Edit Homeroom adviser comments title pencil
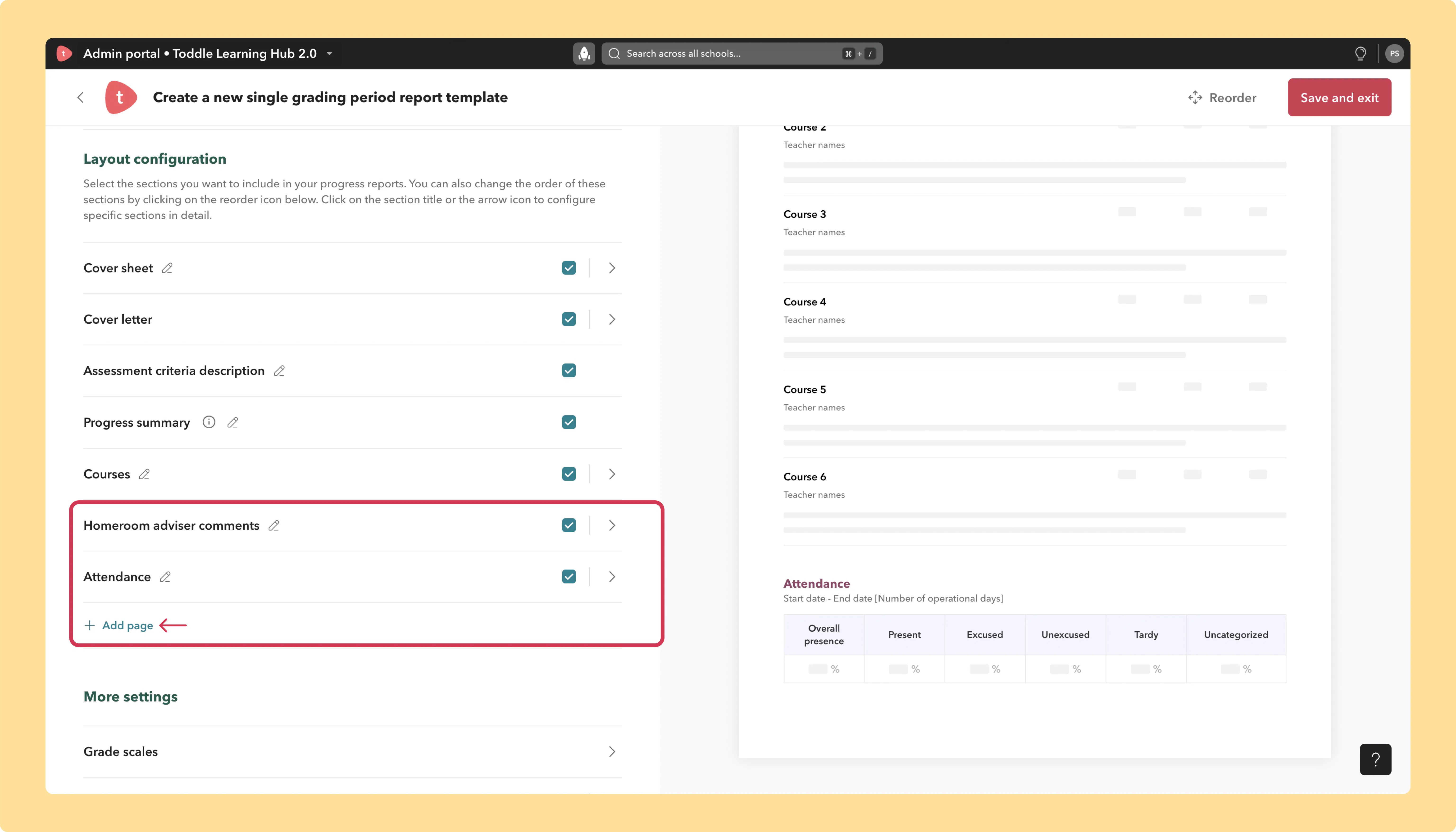 pos(274,526)
